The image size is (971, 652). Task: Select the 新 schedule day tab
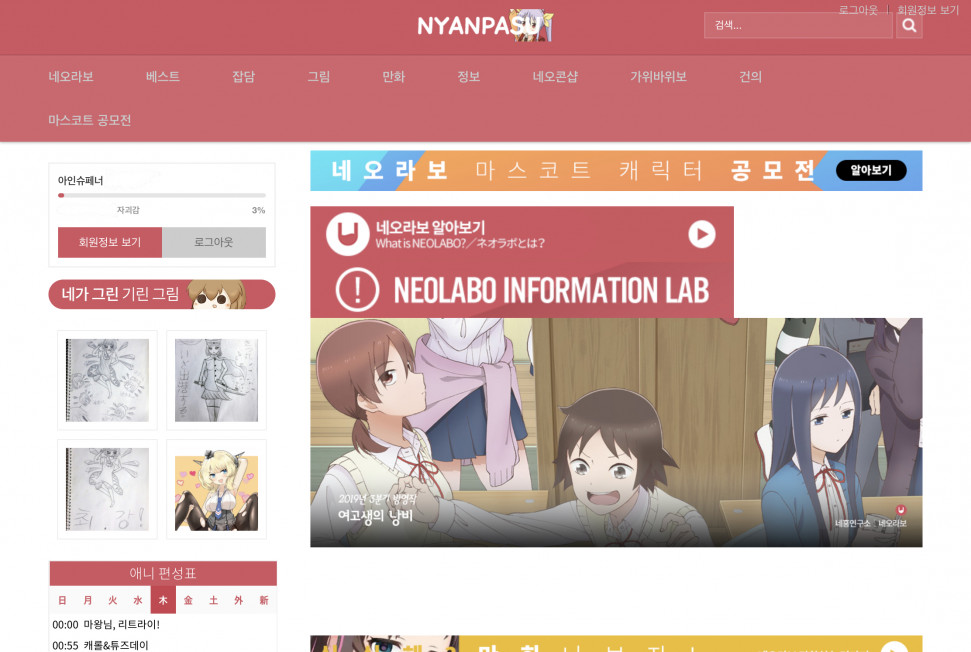(x=264, y=600)
